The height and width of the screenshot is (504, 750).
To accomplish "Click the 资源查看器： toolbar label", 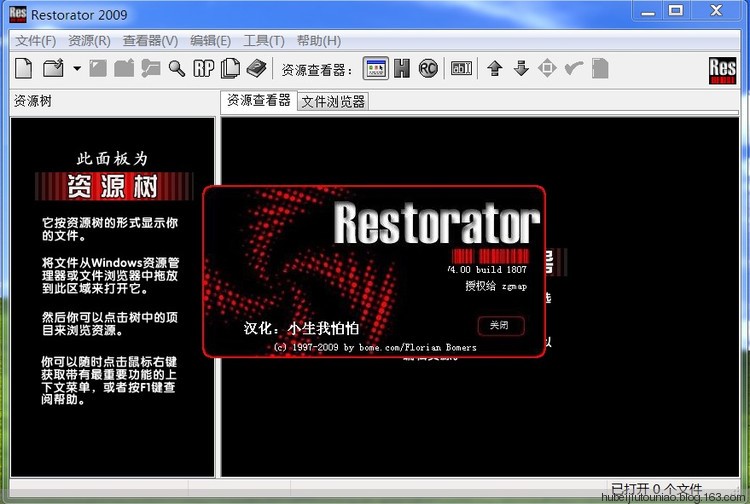I will click(x=317, y=70).
